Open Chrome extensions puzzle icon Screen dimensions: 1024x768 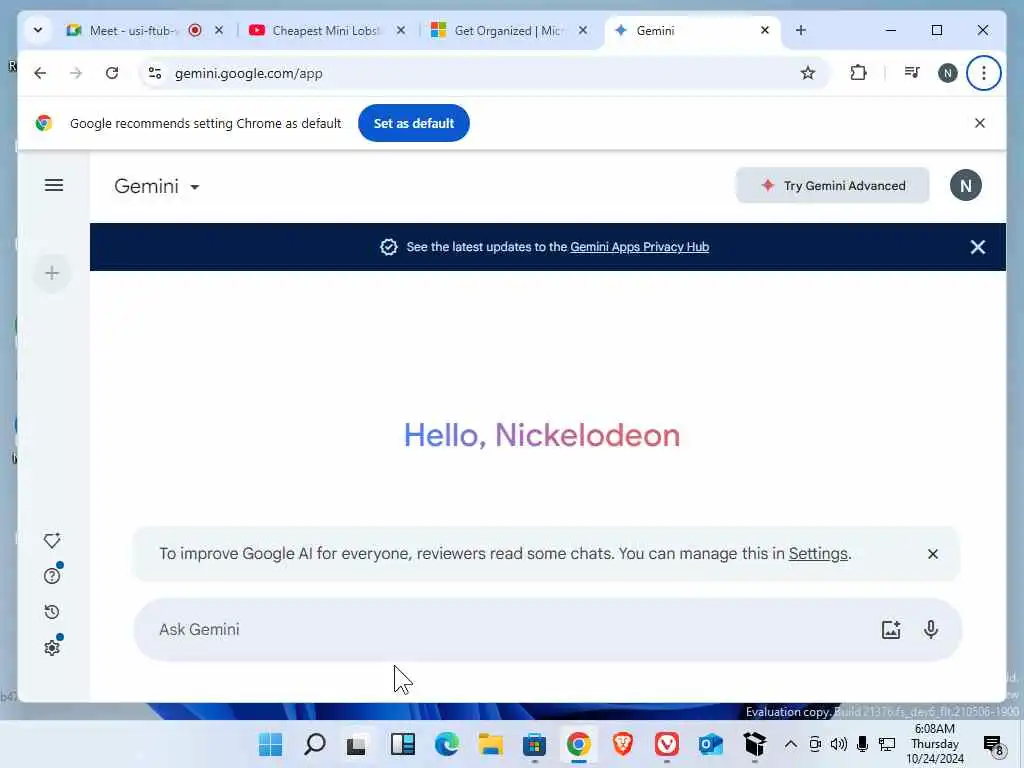click(859, 73)
